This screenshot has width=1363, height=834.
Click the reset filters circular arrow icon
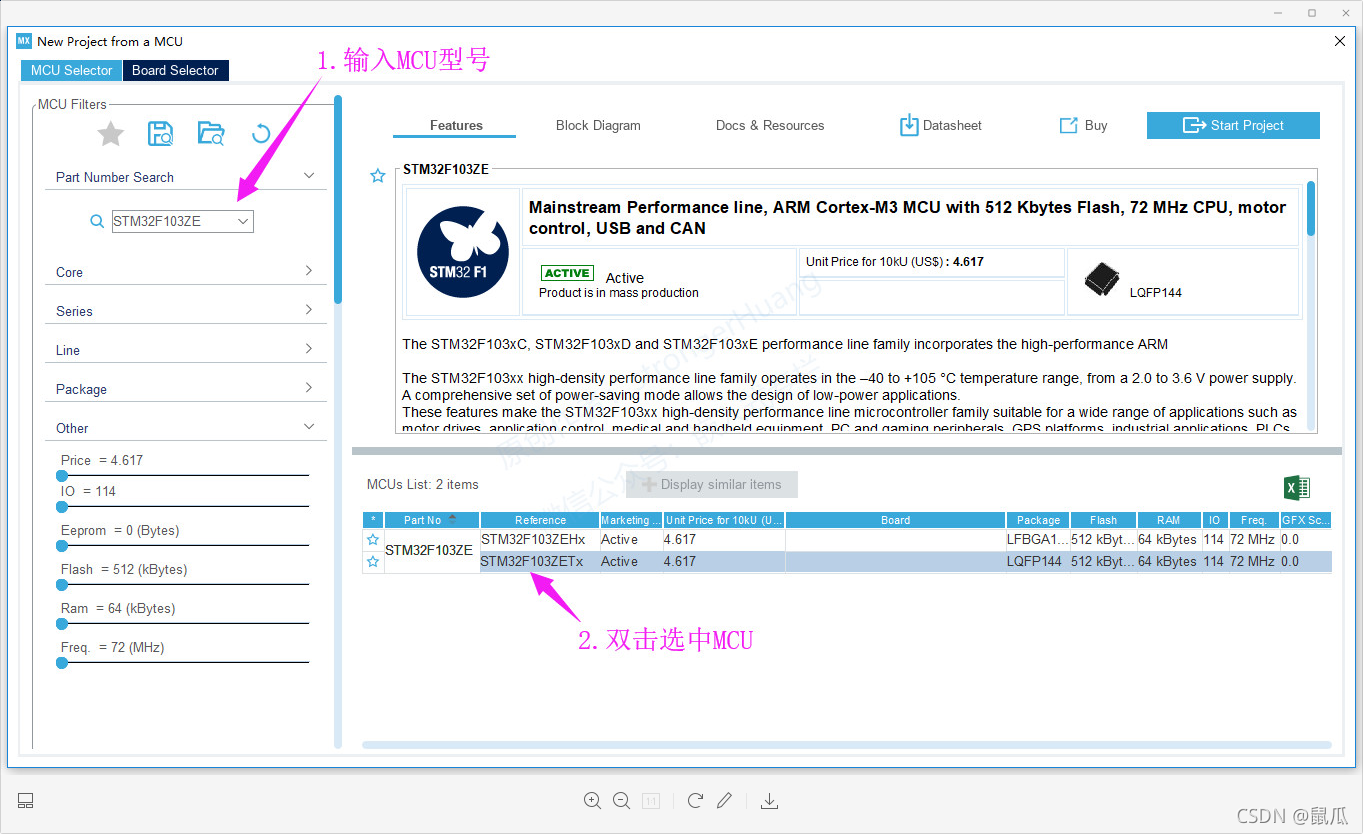coord(261,133)
